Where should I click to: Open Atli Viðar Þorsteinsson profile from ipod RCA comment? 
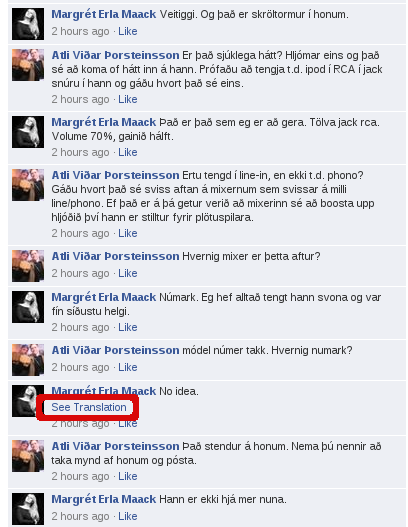[115, 55]
